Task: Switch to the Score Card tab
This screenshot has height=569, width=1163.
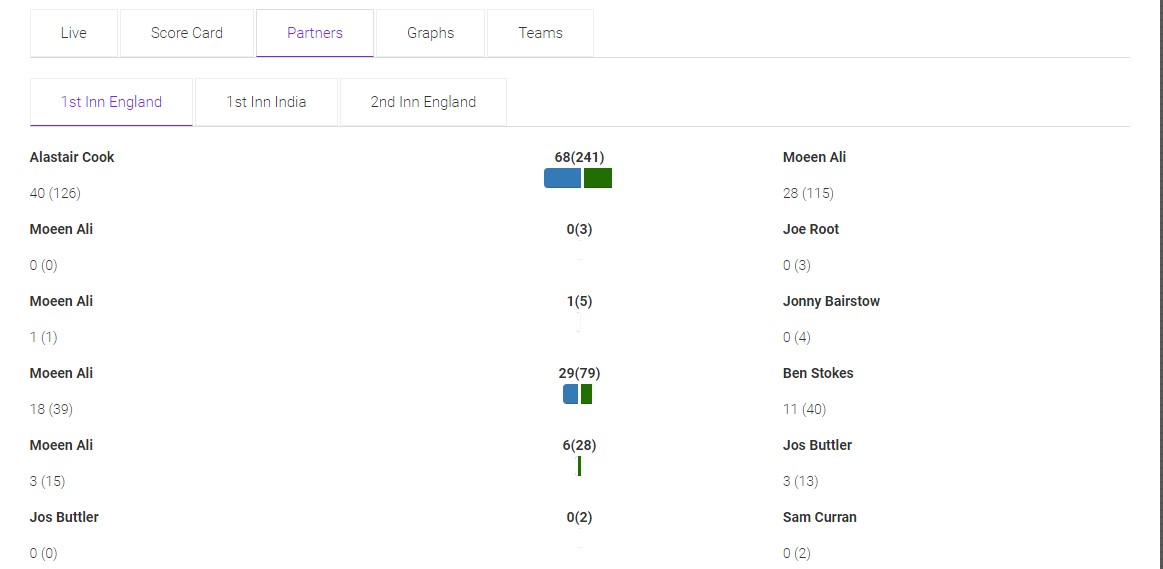Action: point(187,33)
